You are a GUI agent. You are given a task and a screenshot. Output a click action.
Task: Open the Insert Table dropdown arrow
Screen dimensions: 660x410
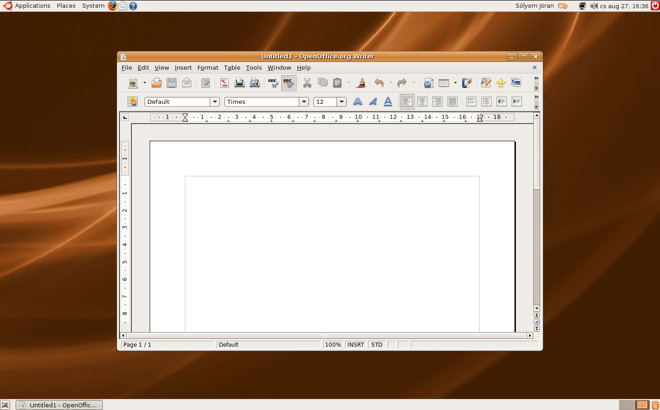[x=455, y=83]
